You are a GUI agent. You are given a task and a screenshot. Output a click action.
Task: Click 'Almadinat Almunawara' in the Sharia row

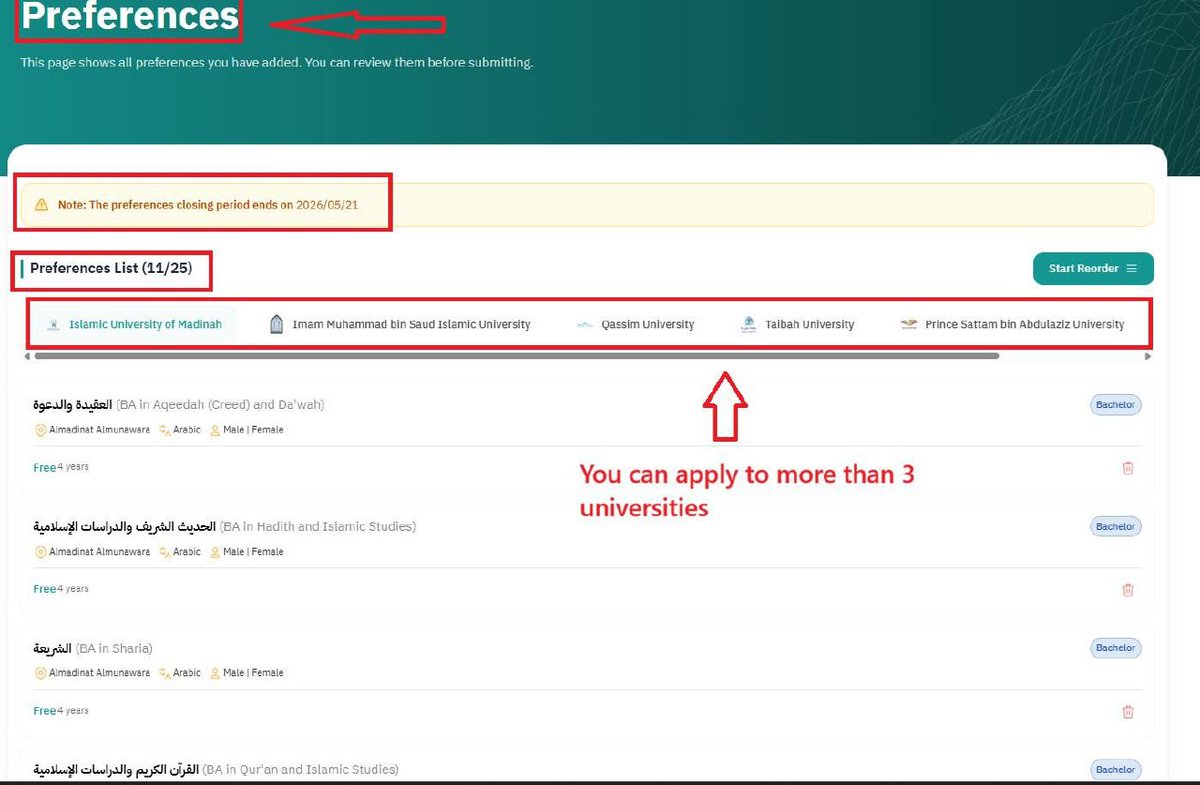(x=100, y=673)
